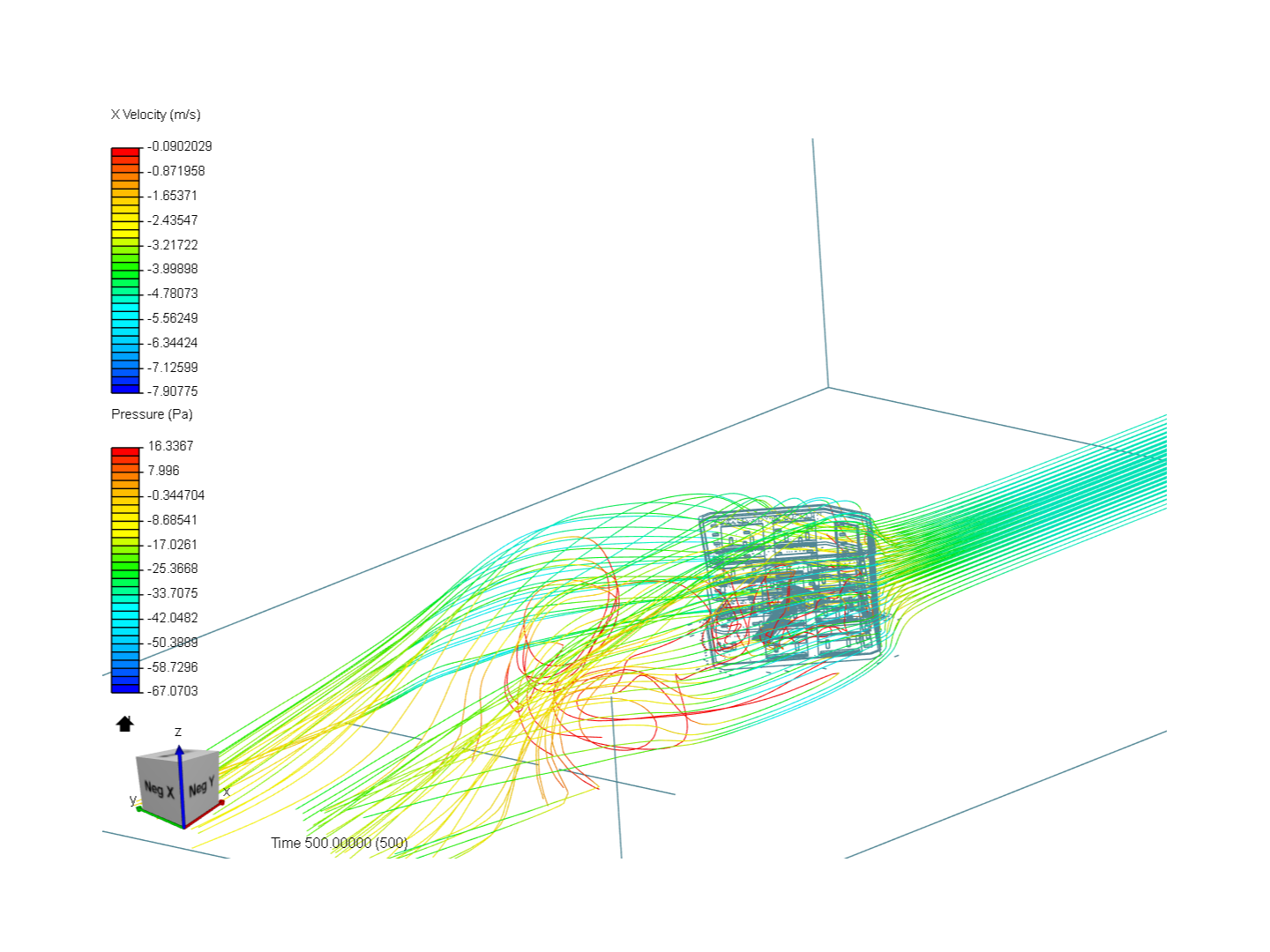This screenshot has width=1270, height=952.
Task: Click velocity legend value -3.99898
Action: click(x=173, y=269)
